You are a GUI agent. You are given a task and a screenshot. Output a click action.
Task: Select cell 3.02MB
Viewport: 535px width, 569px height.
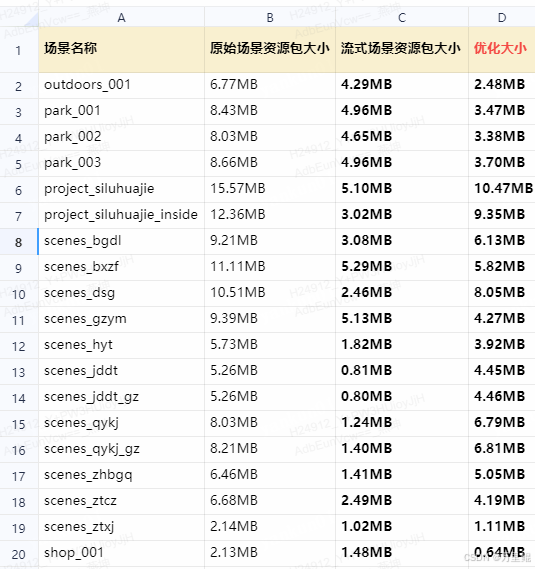click(x=402, y=216)
